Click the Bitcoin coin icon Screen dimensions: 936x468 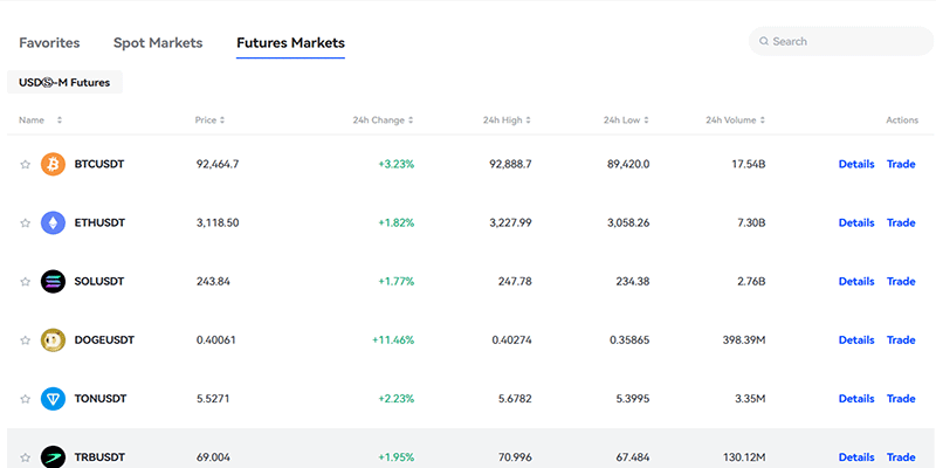53,164
